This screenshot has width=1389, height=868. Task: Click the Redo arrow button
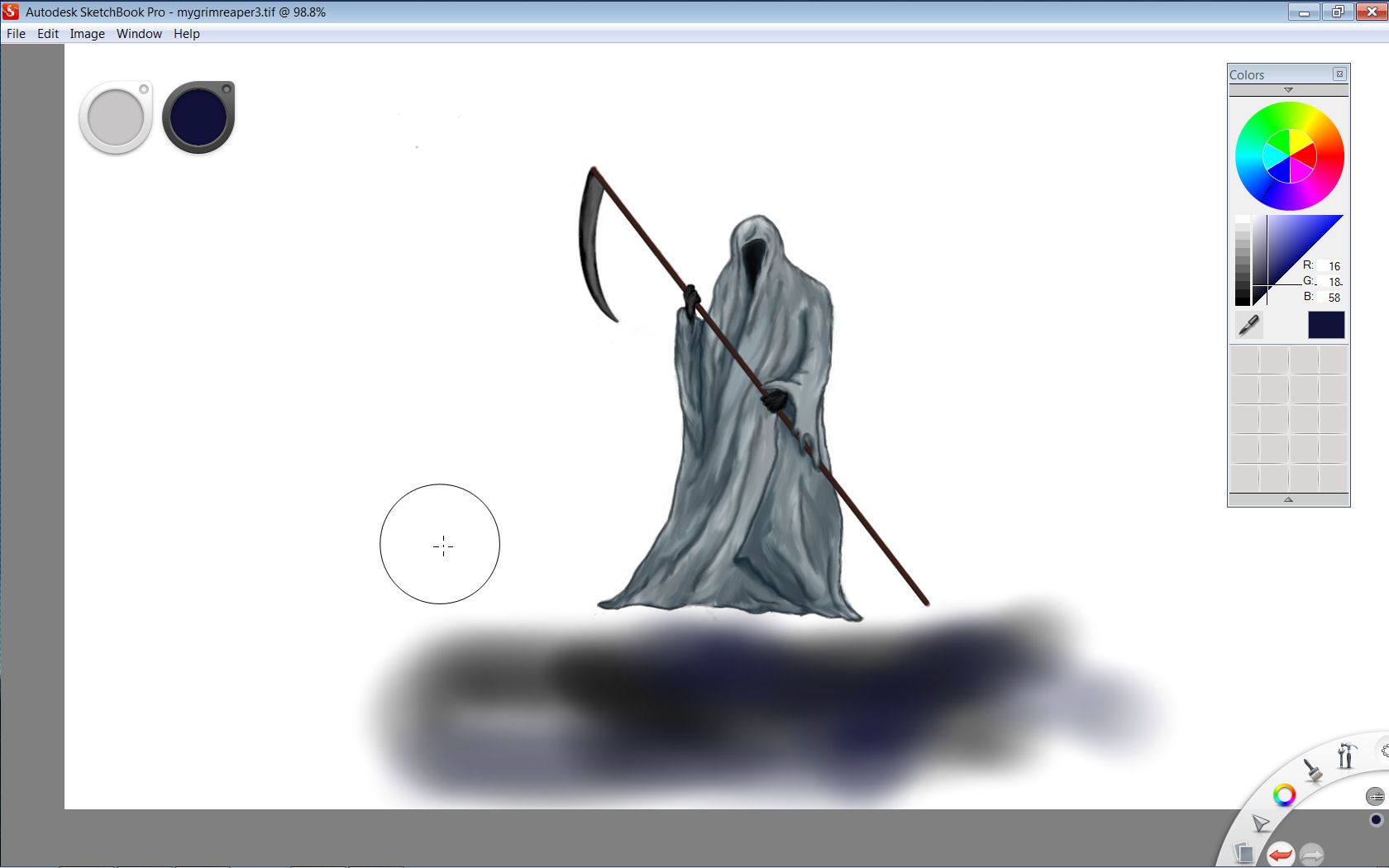pos(1311,855)
